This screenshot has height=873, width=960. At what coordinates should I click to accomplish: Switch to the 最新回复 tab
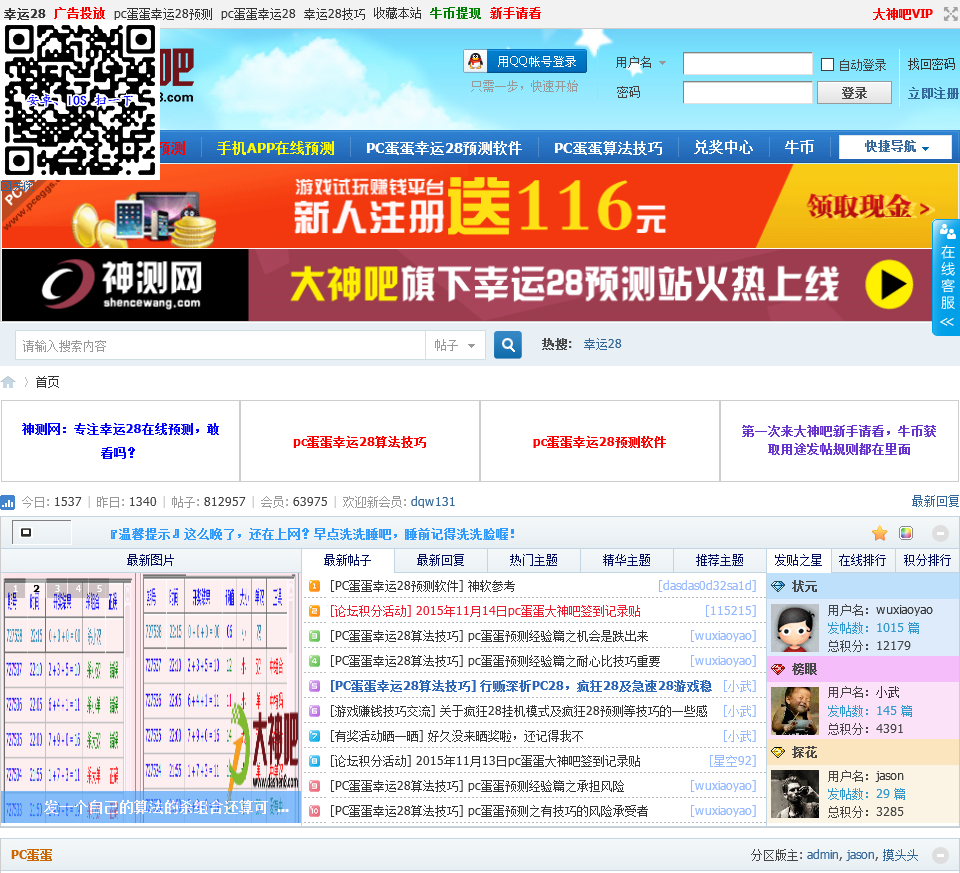pyautogui.click(x=440, y=560)
